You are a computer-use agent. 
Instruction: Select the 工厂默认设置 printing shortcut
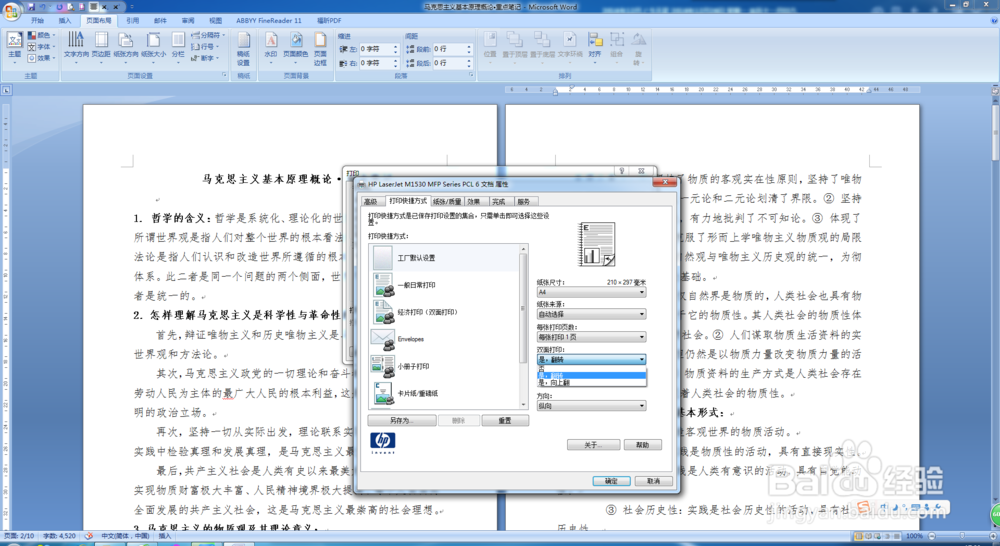click(x=445, y=258)
